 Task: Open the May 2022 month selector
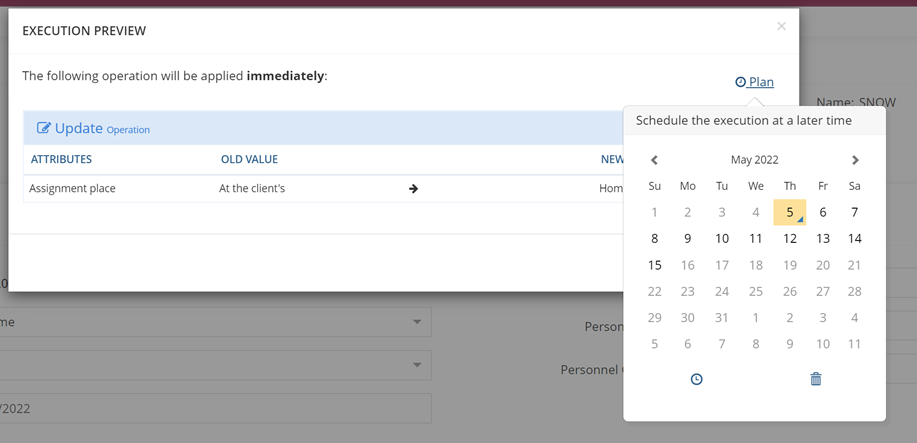pos(754,160)
